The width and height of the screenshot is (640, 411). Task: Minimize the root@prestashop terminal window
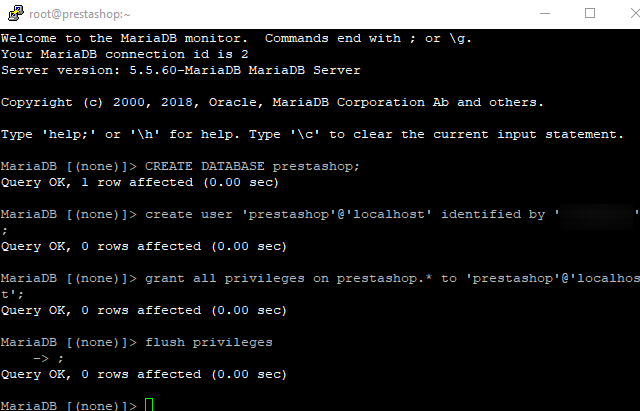[545, 13]
